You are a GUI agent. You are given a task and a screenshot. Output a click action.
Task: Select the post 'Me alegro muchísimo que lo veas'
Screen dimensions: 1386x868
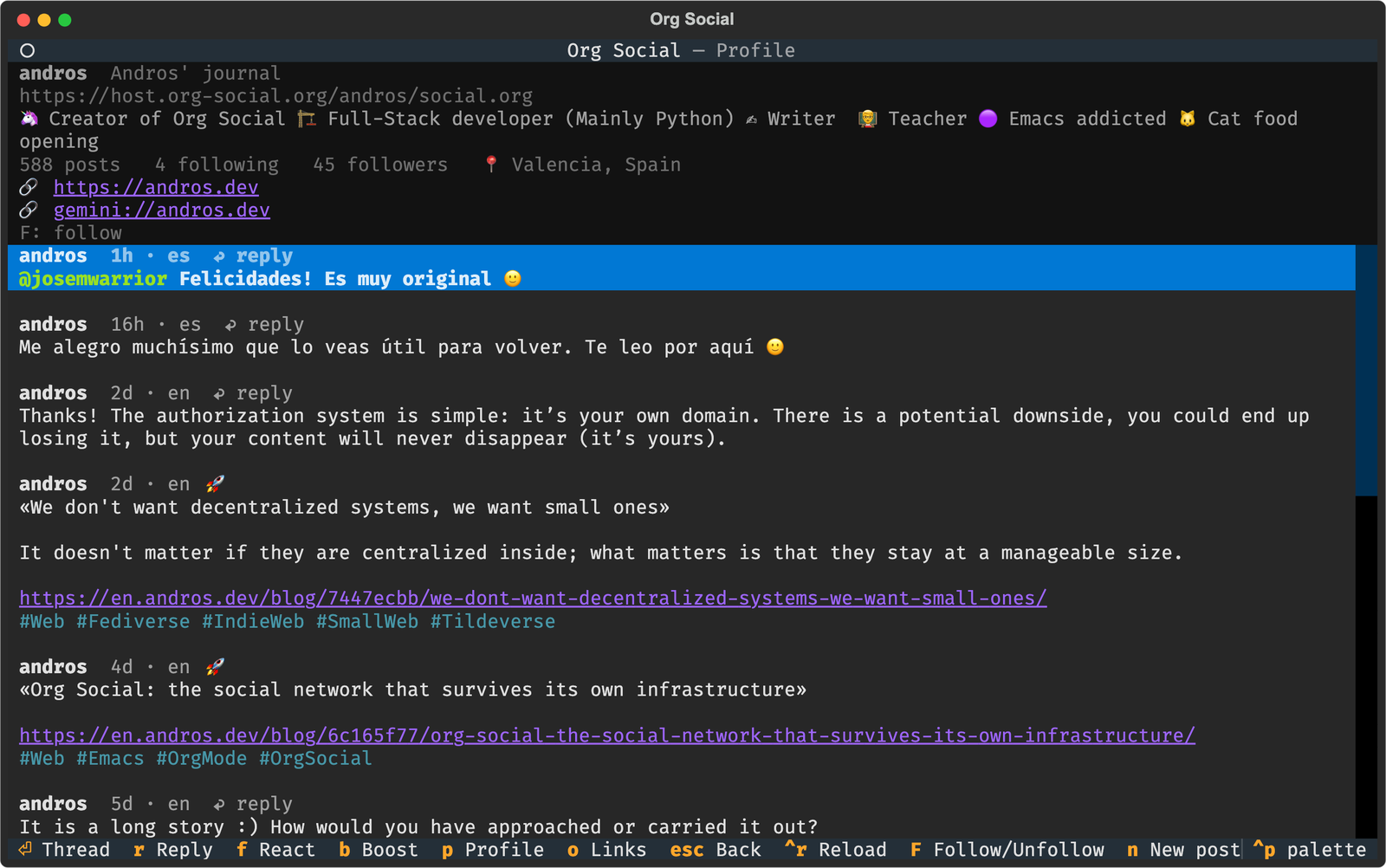[682, 336]
